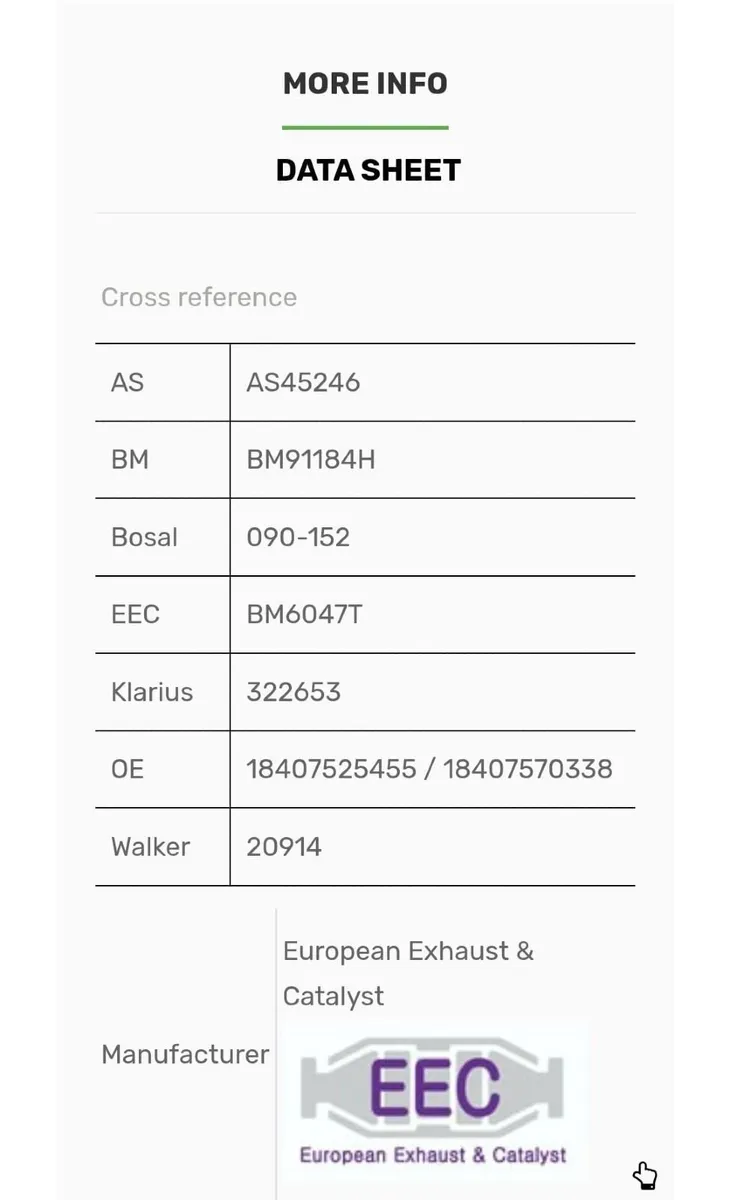
Task: Click European Exhaust & Catalyst manufacturer name
Action: pyautogui.click(x=408, y=973)
